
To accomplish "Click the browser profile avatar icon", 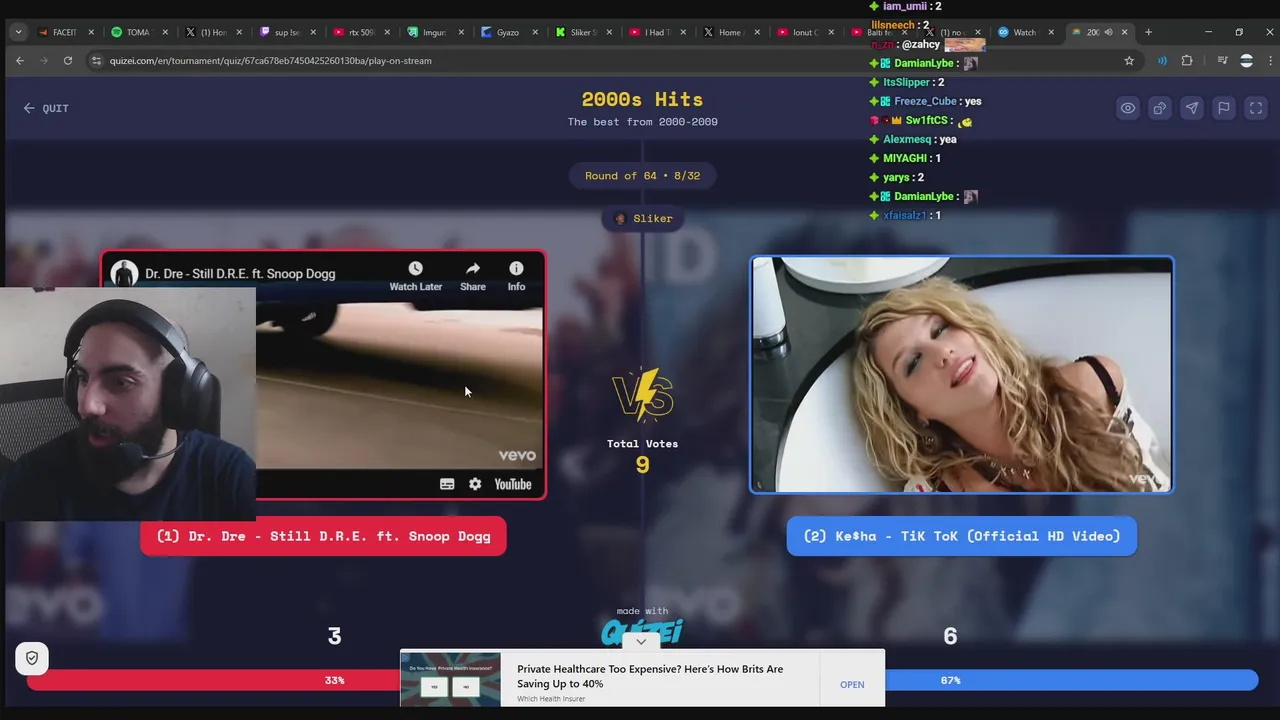I will point(1246,61).
